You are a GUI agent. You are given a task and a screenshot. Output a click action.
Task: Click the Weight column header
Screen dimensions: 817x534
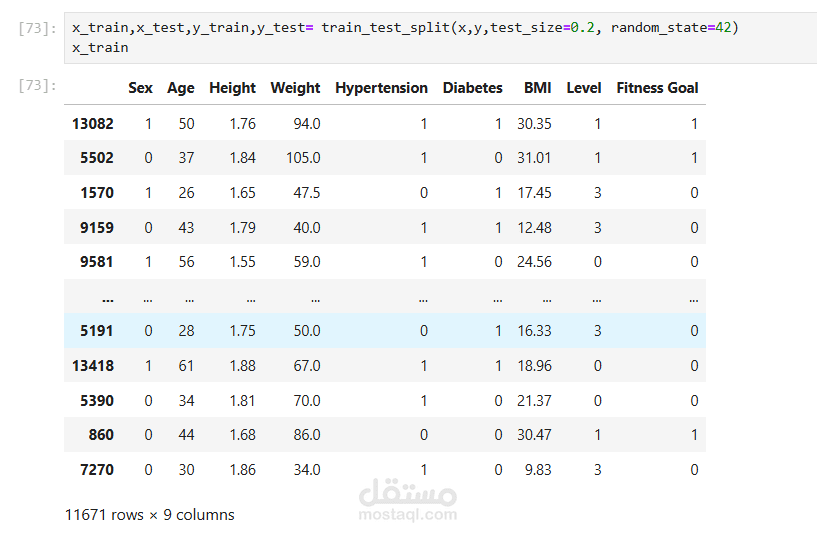pos(295,88)
